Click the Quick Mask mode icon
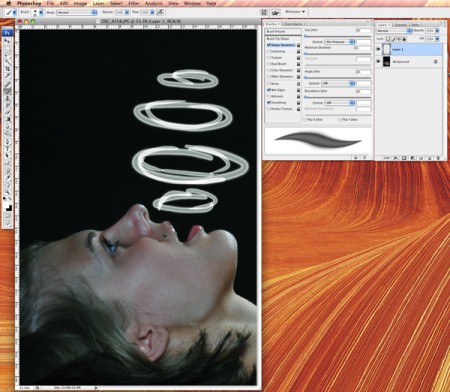The width and height of the screenshot is (450, 392). (7, 216)
